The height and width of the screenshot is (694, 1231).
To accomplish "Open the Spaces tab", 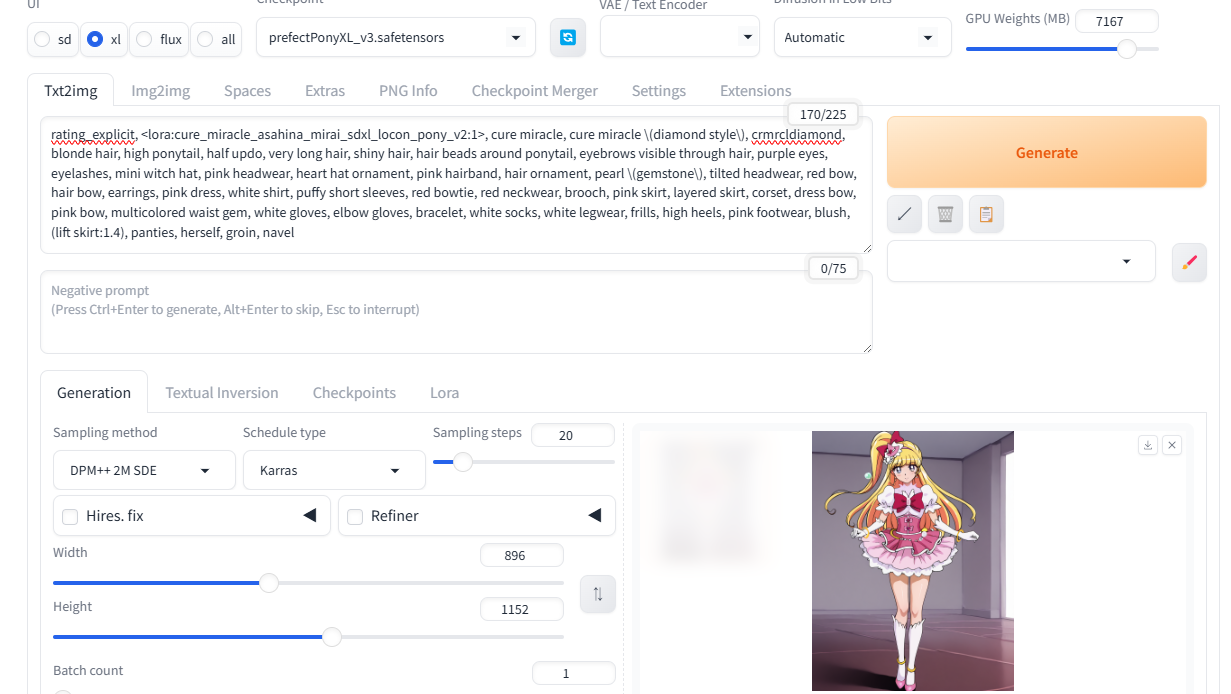I will pos(248,91).
